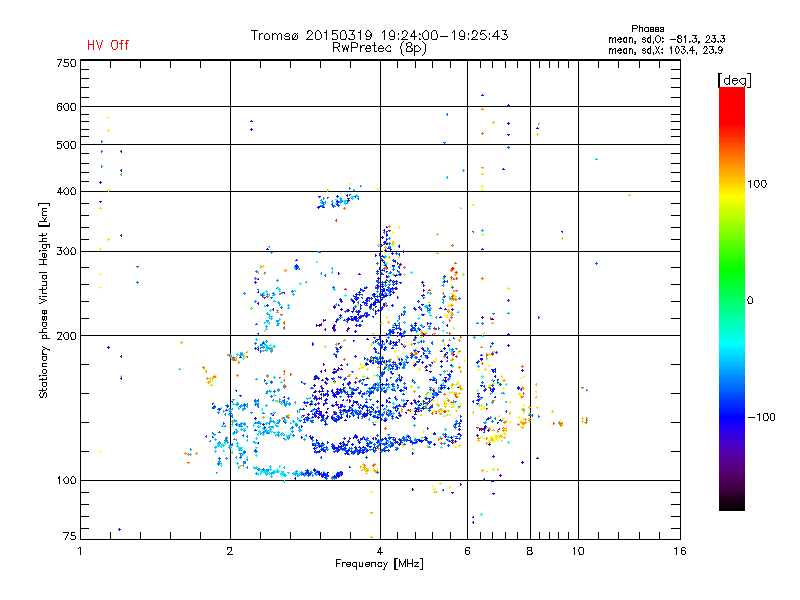800x600 pixels.
Task: Select 'mean, sd,X: 103.4, 23.9' text
Action: tap(665, 50)
